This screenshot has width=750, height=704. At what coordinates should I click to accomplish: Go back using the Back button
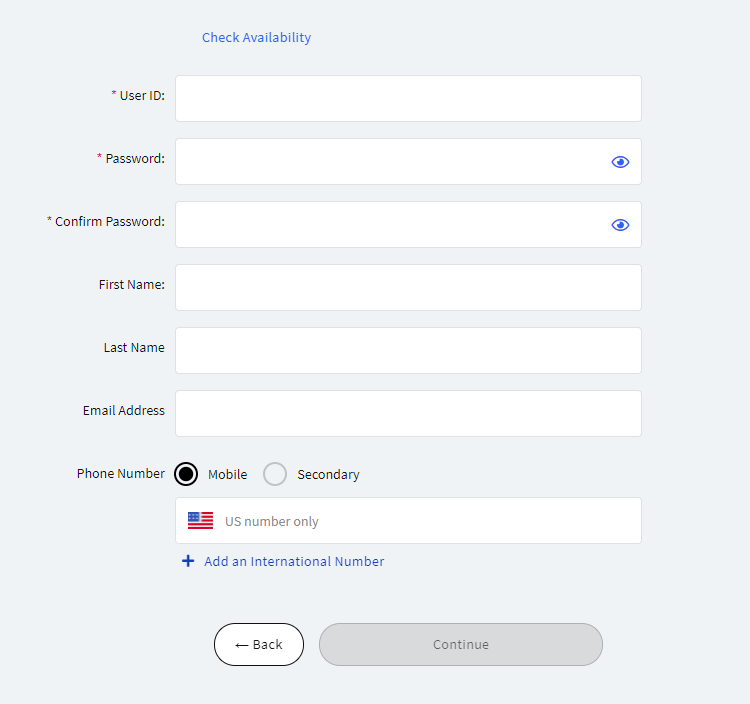pos(259,644)
